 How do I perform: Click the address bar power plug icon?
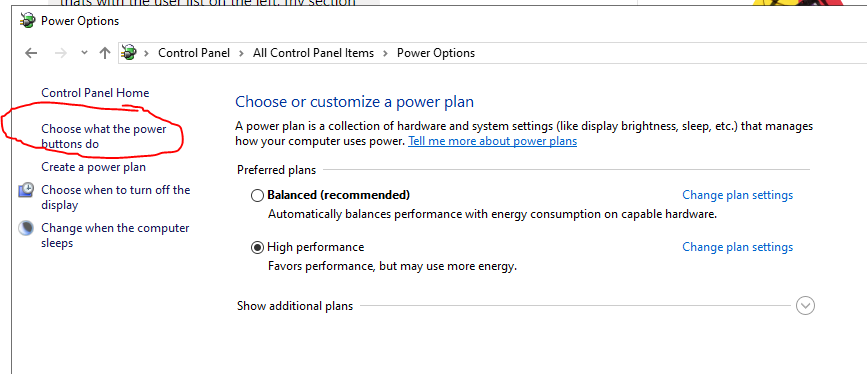(129, 53)
